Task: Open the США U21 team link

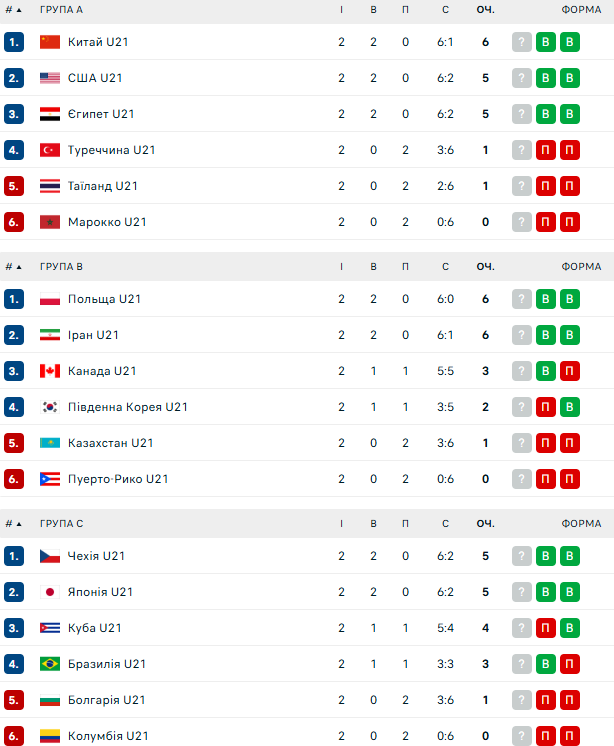Action: coord(95,78)
